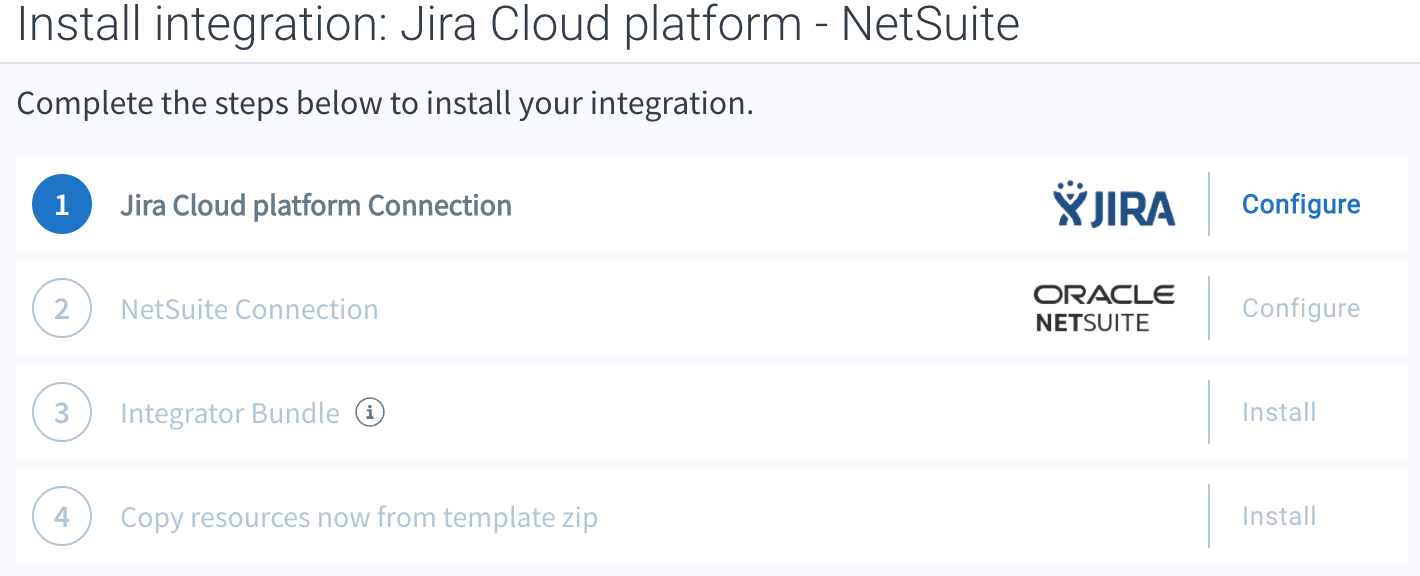
Task: Install resources from the template zip
Action: 1279,516
